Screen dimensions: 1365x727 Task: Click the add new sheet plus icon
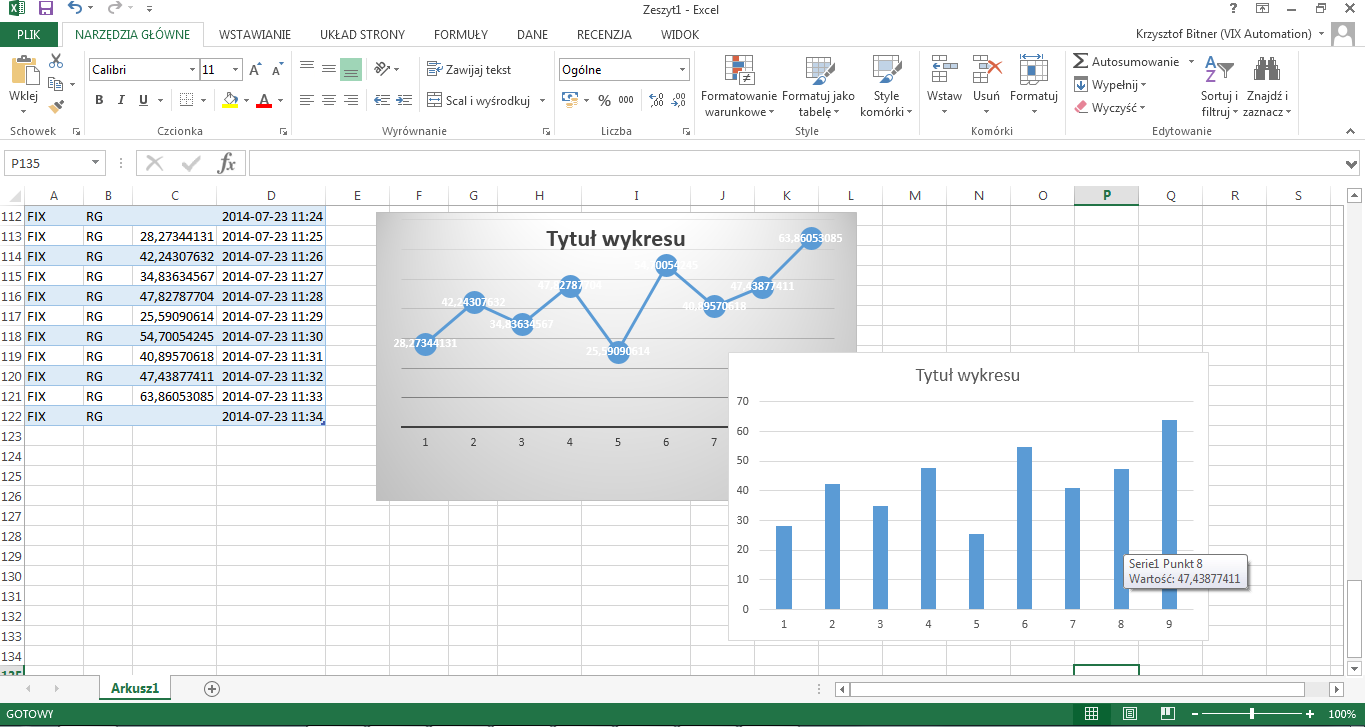211,688
